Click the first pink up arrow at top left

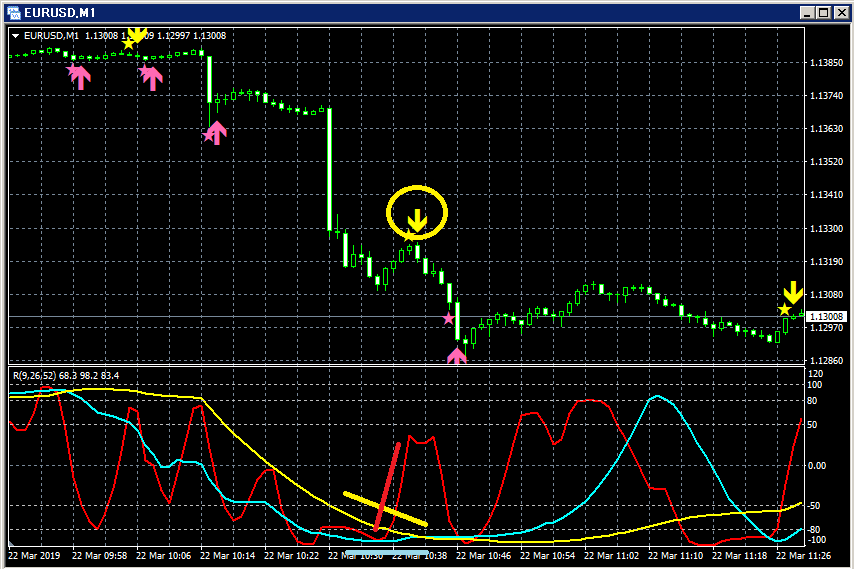[x=81, y=77]
